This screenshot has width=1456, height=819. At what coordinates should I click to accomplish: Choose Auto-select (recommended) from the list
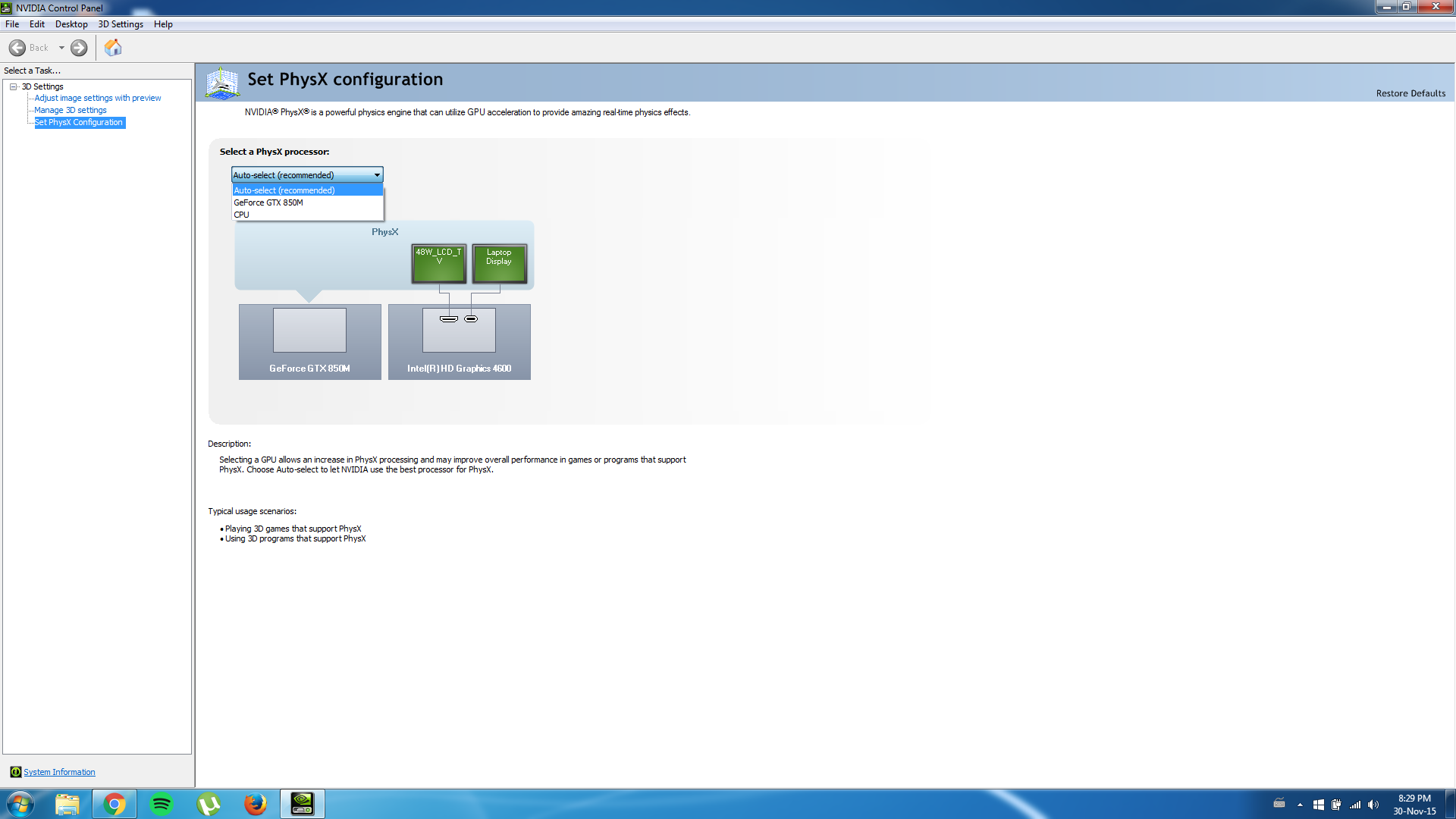click(x=307, y=190)
